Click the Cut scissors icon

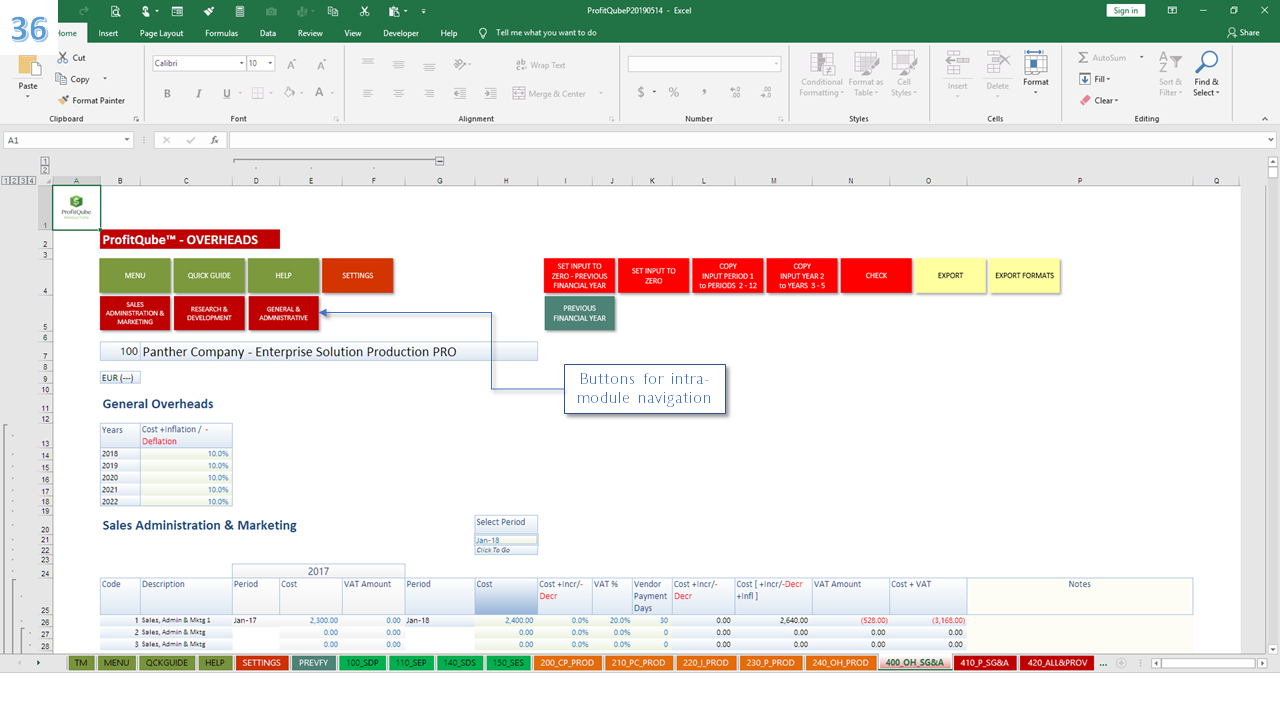[x=64, y=58]
